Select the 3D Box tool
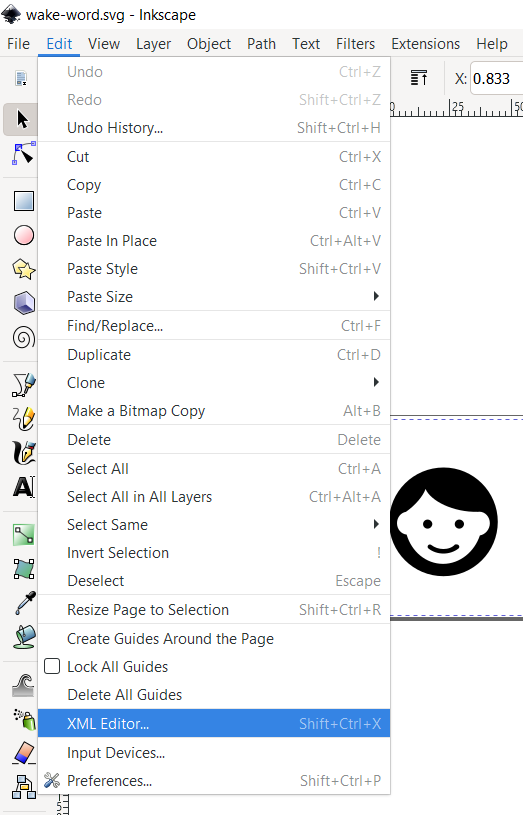 pos(23,303)
